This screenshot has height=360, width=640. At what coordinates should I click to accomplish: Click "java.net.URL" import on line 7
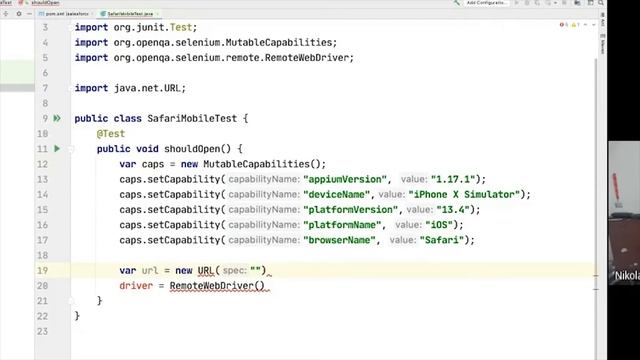(x=147, y=88)
